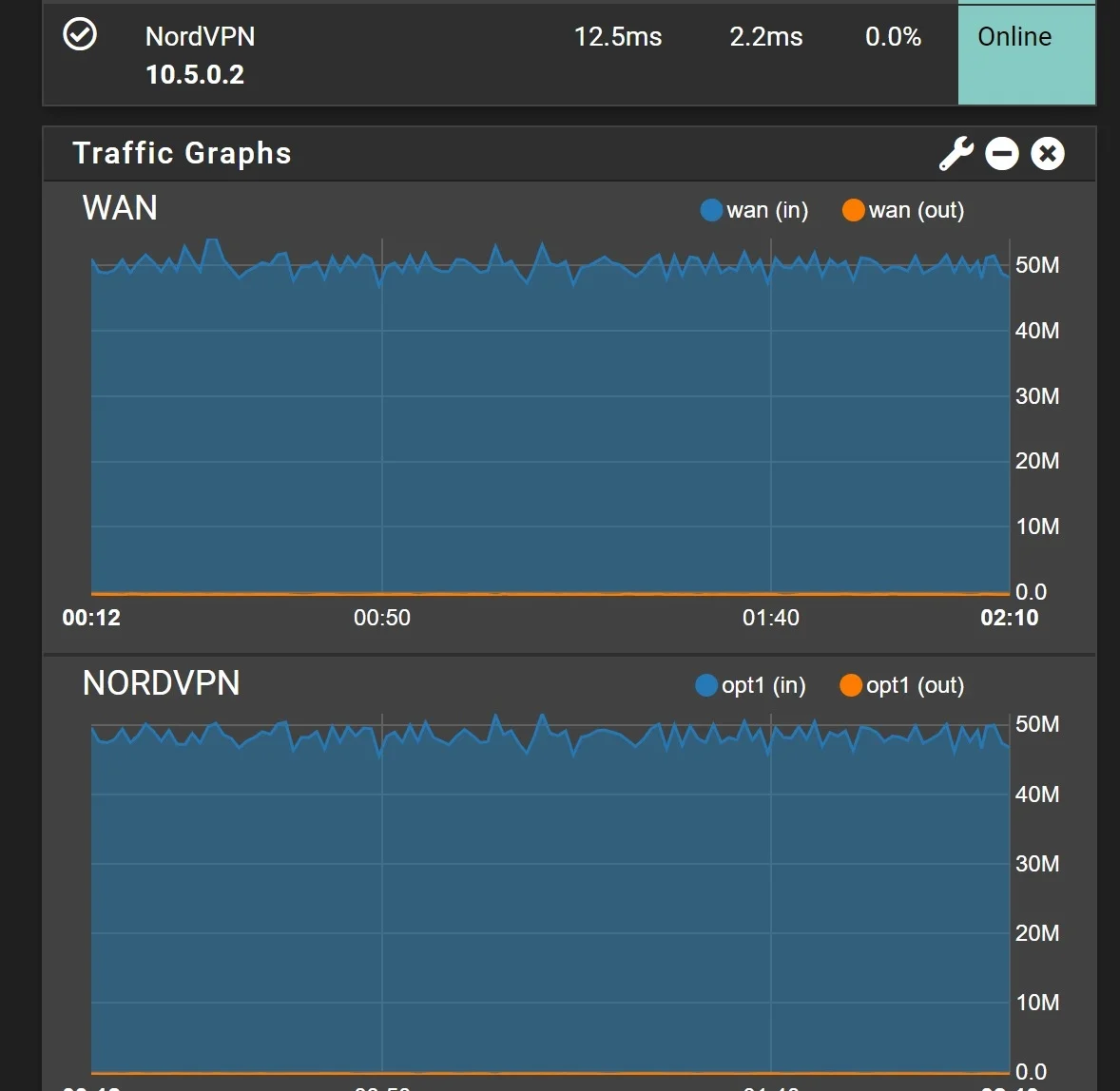Toggle opt1 (in) series in legend
This screenshot has width=1120, height=1091.
click(750, 685)
